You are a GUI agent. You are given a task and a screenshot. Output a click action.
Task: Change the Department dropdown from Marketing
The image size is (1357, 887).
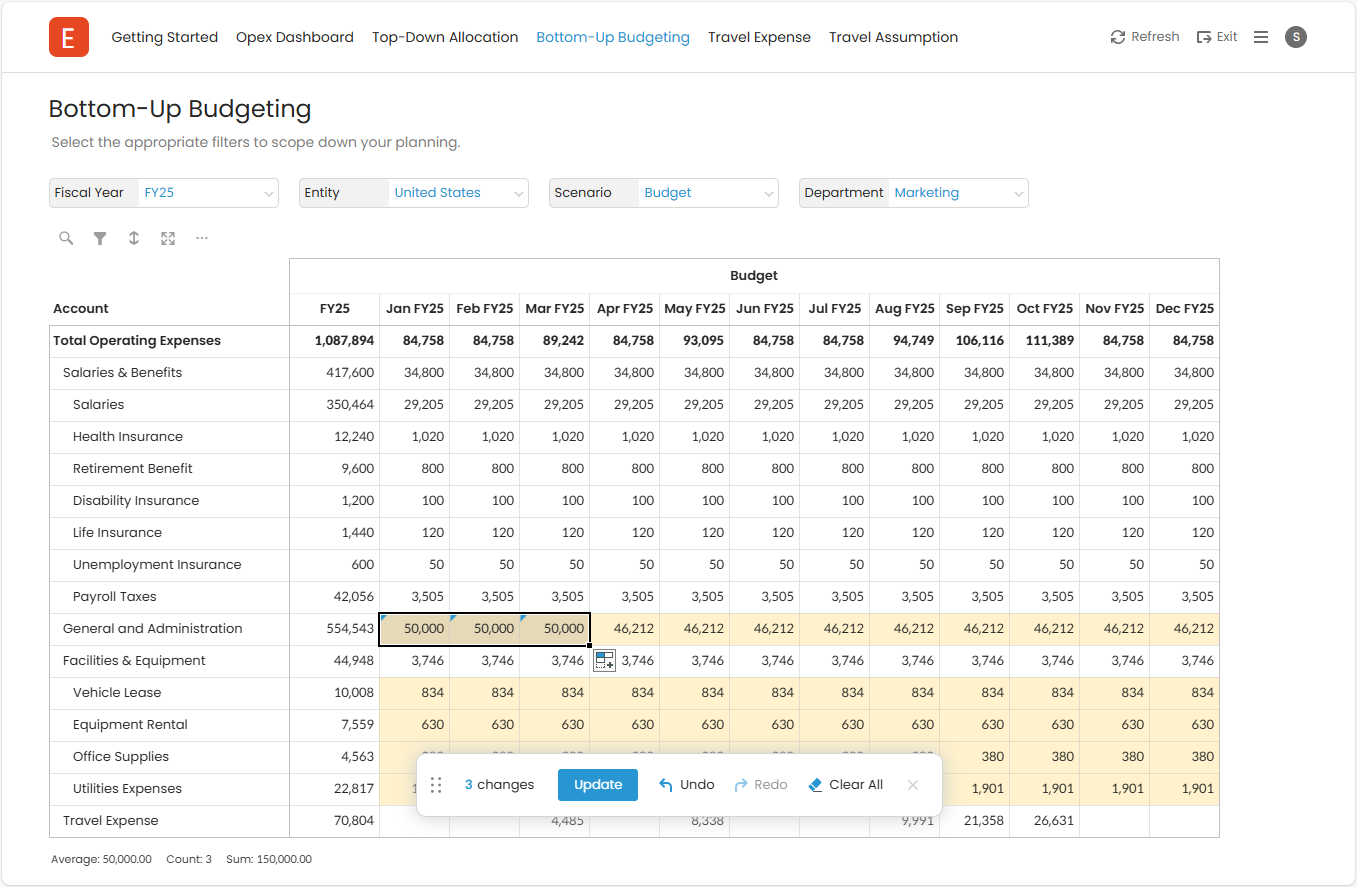pyautogui.click(x=958, y=193)
